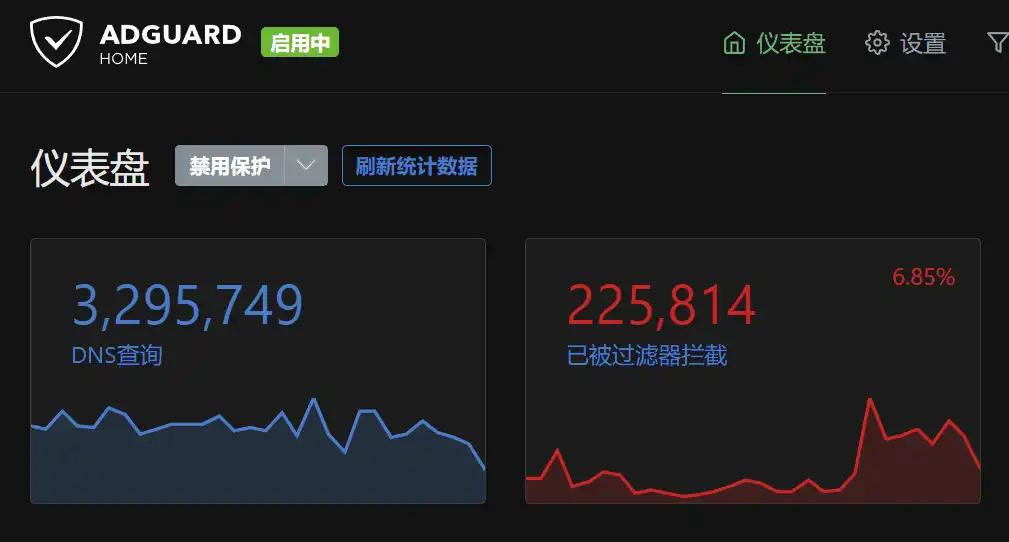Screen dimensions: 1009x542
Task: Click the tallest spike on the red chart
Action: (870, 401)
